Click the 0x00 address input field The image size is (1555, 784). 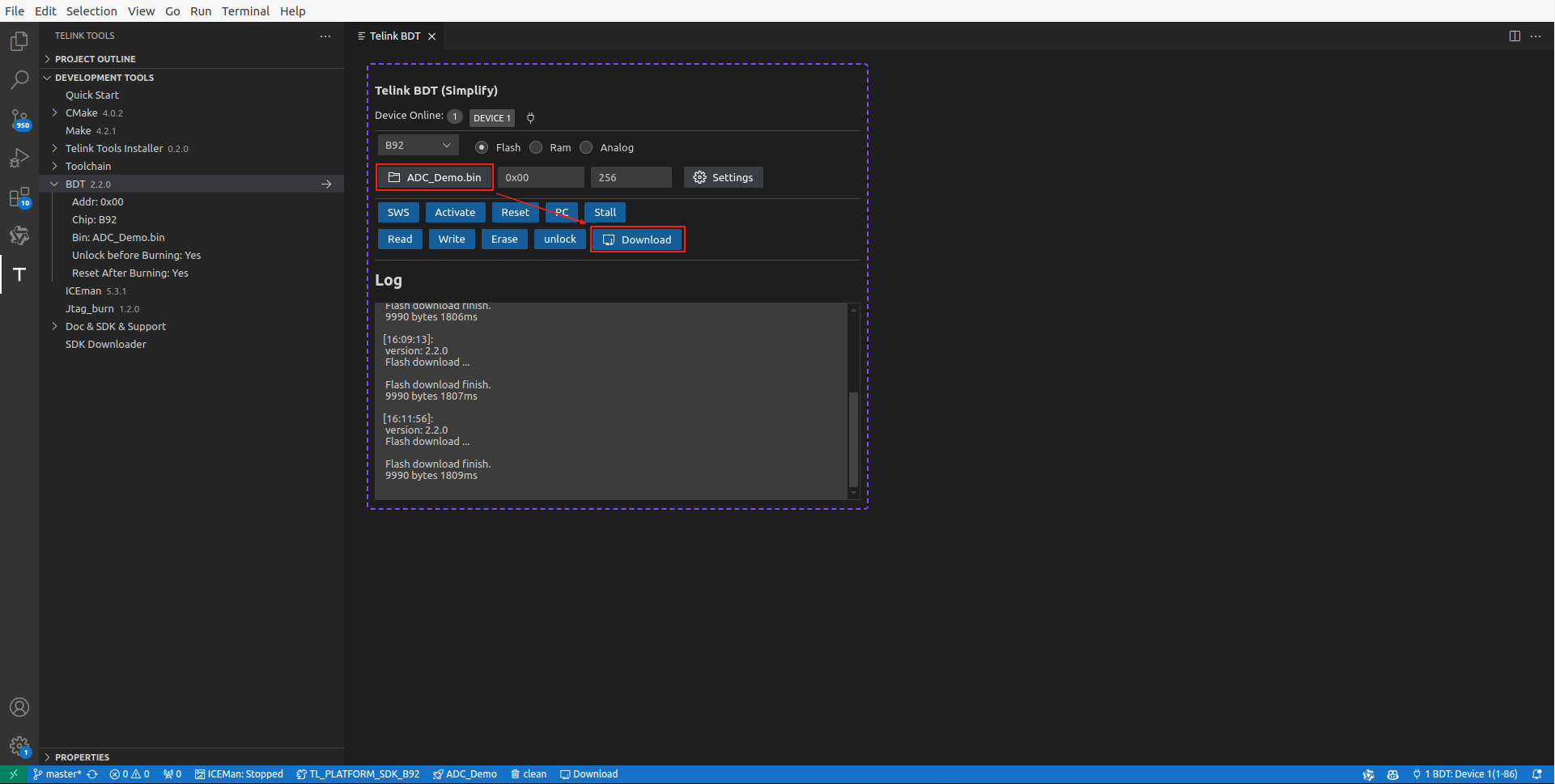tap(541, 176)
